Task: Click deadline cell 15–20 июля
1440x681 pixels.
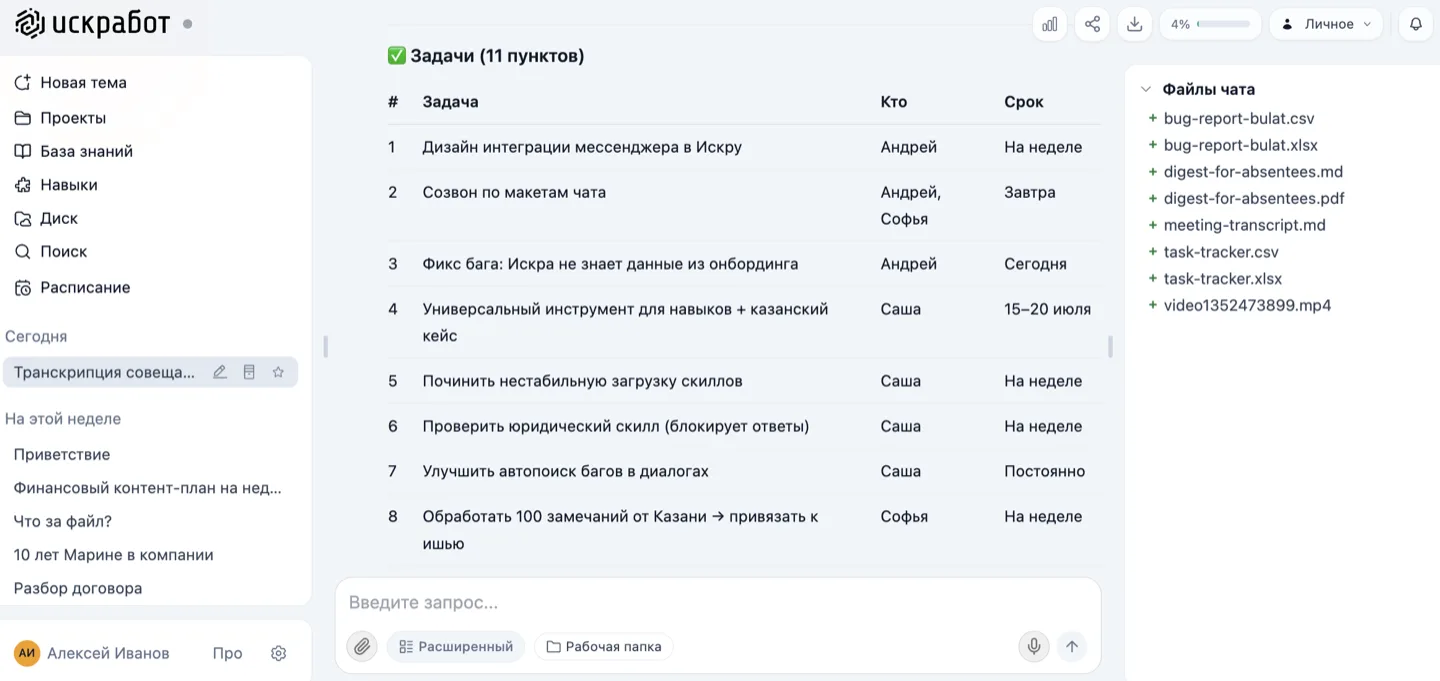Action: coord(1047,309)
